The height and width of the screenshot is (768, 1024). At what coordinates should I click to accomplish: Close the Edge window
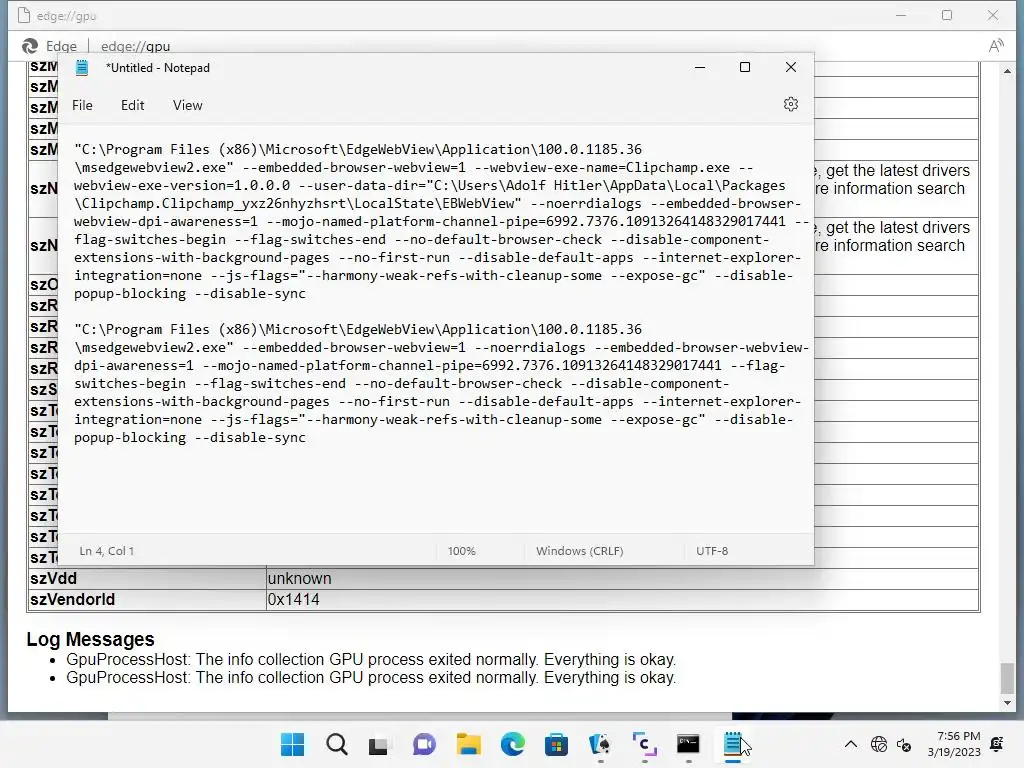coord(993,15)
